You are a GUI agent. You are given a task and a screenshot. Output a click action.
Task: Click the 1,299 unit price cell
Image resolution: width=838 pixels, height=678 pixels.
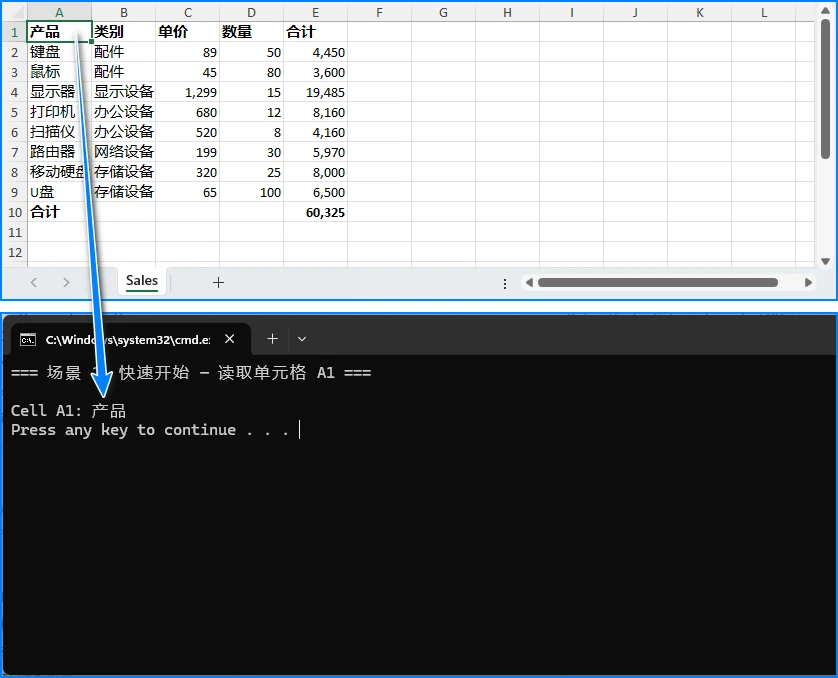point(188,92)
